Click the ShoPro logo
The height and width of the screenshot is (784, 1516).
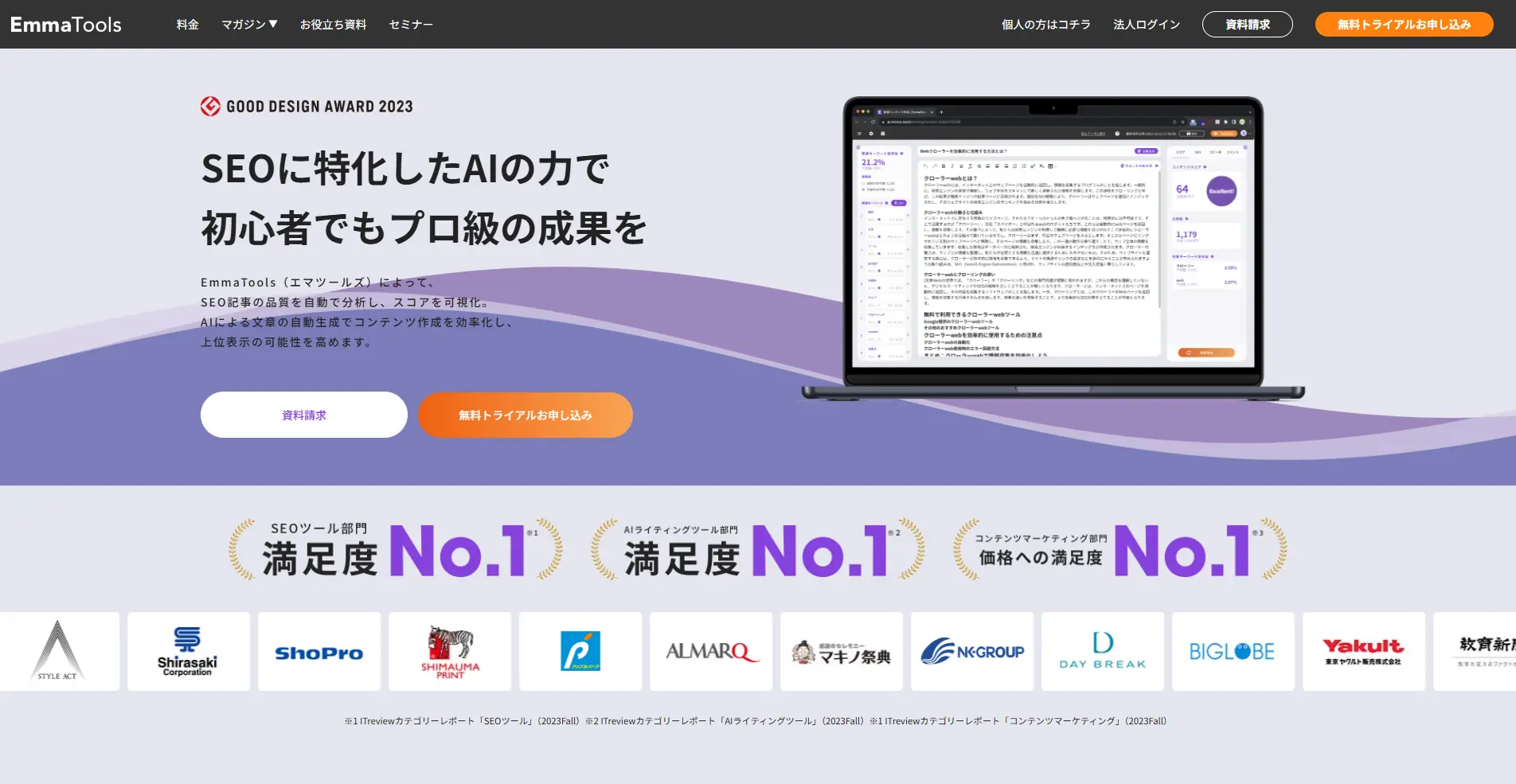319,651
